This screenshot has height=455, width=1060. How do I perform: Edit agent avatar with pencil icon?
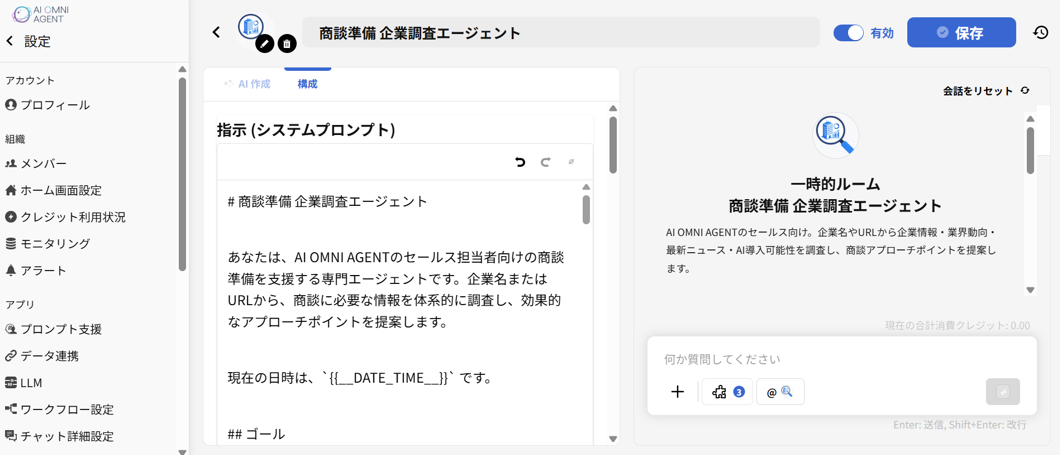tap(266, 44)
